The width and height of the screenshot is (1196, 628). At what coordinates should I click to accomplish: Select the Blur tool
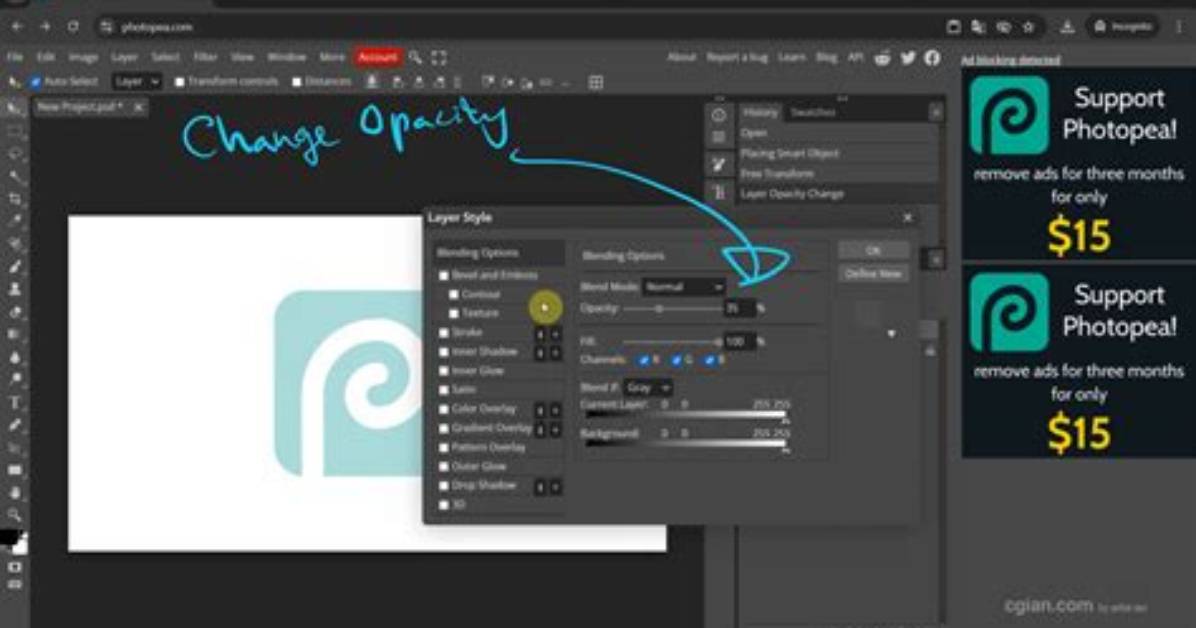click(x=14, y=357)
